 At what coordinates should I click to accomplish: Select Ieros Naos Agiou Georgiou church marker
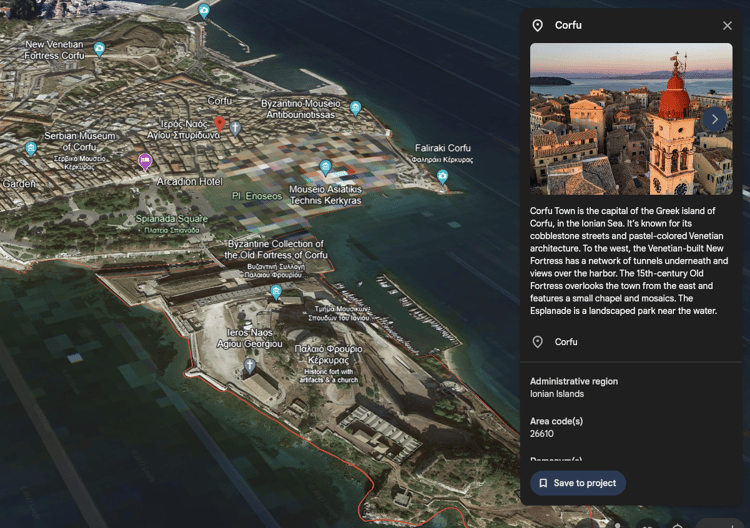pos(250,365)
